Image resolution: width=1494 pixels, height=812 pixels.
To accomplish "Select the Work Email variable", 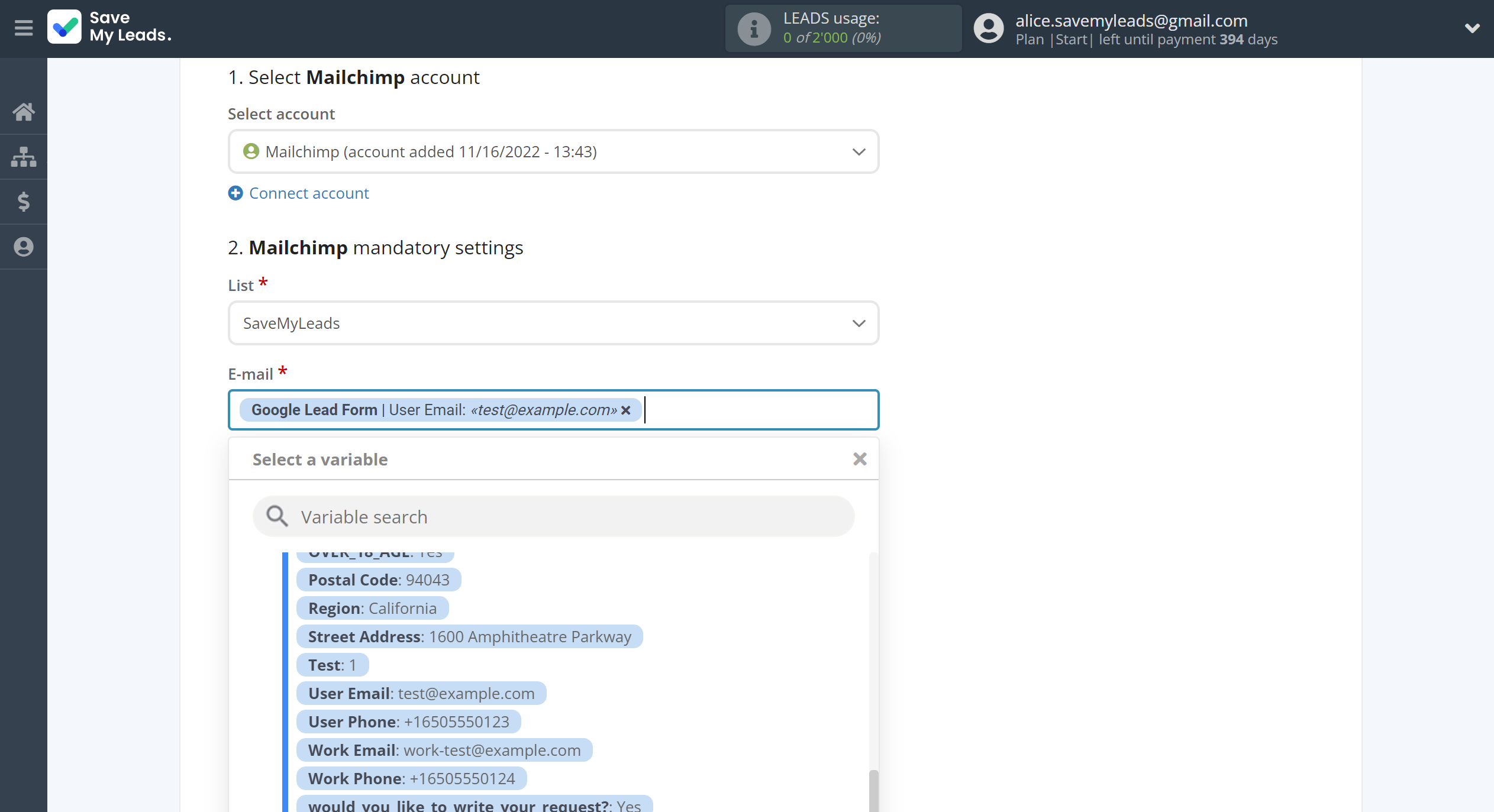I will click(444, 750).
